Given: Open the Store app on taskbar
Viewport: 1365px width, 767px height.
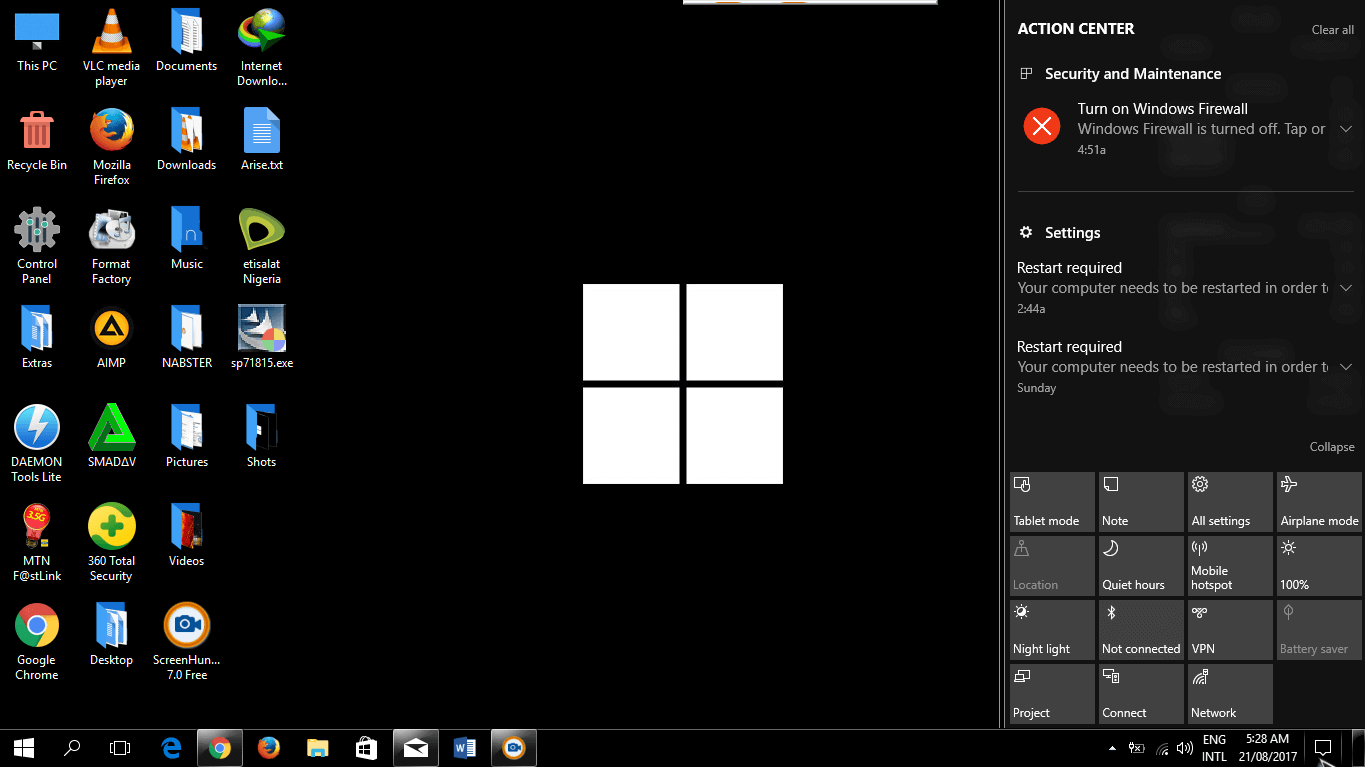Looking at the screenshot, I should (x=366, y=748).
